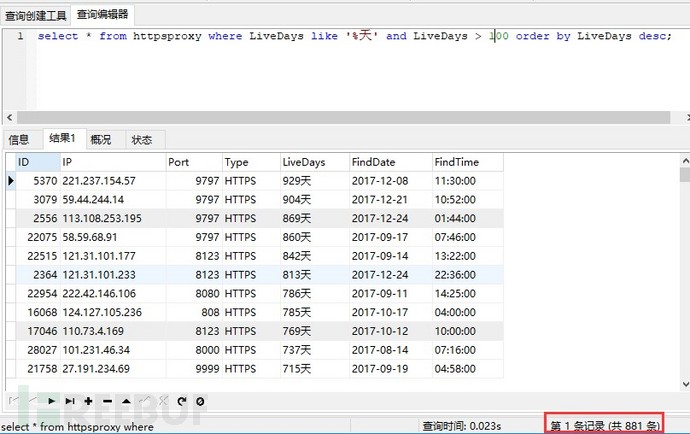This screenshot has width=690, height=434.
Task: Open the 信息 results tab
Action: click(18, 140)
